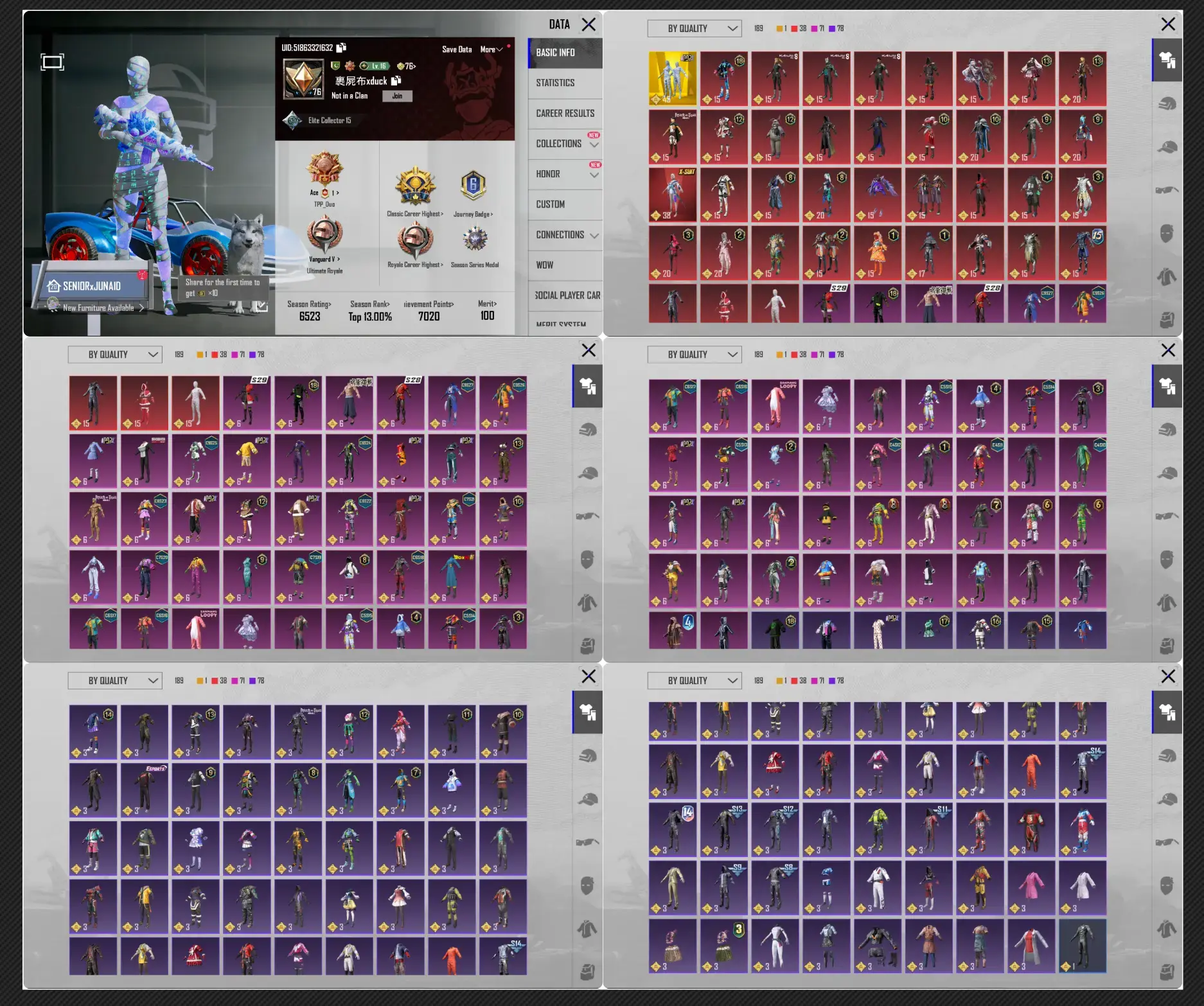Copy the UID using the copy icon
The height and width of the screenshot is (1006, 1204).
341,48
